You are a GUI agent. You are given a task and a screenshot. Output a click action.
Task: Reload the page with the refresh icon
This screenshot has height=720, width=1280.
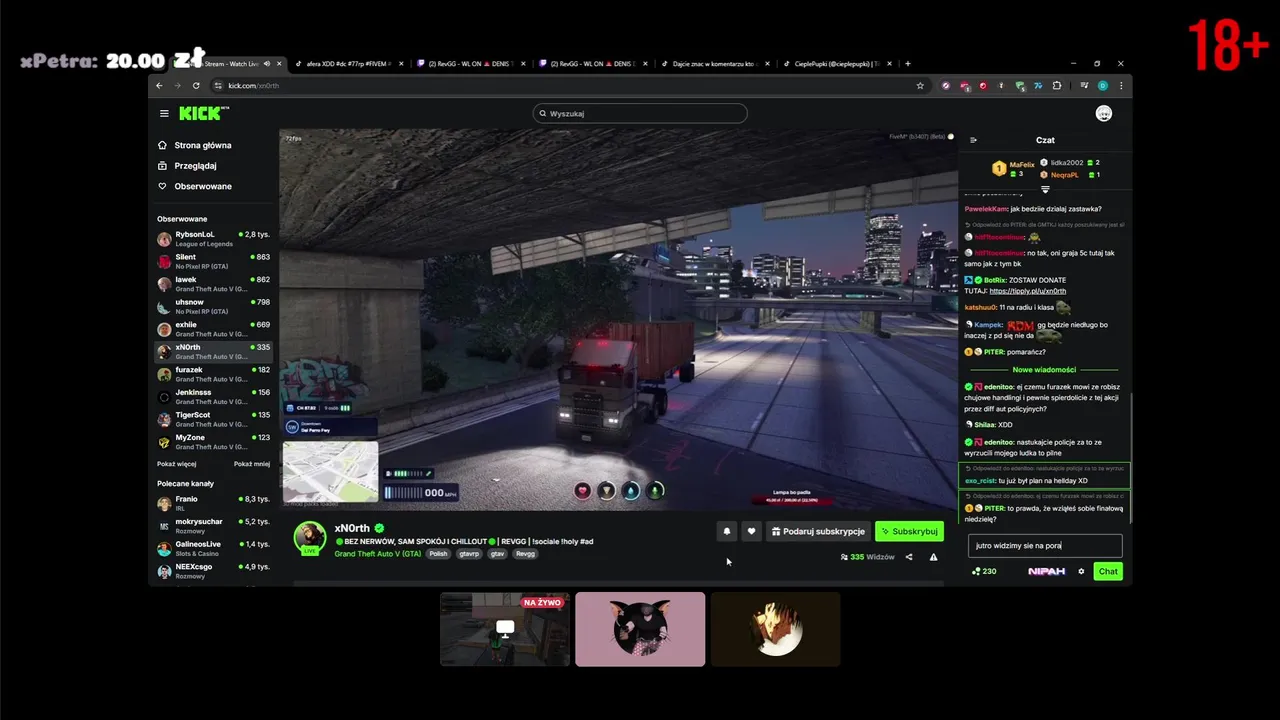pyautogui.click(x=196, y=86)
